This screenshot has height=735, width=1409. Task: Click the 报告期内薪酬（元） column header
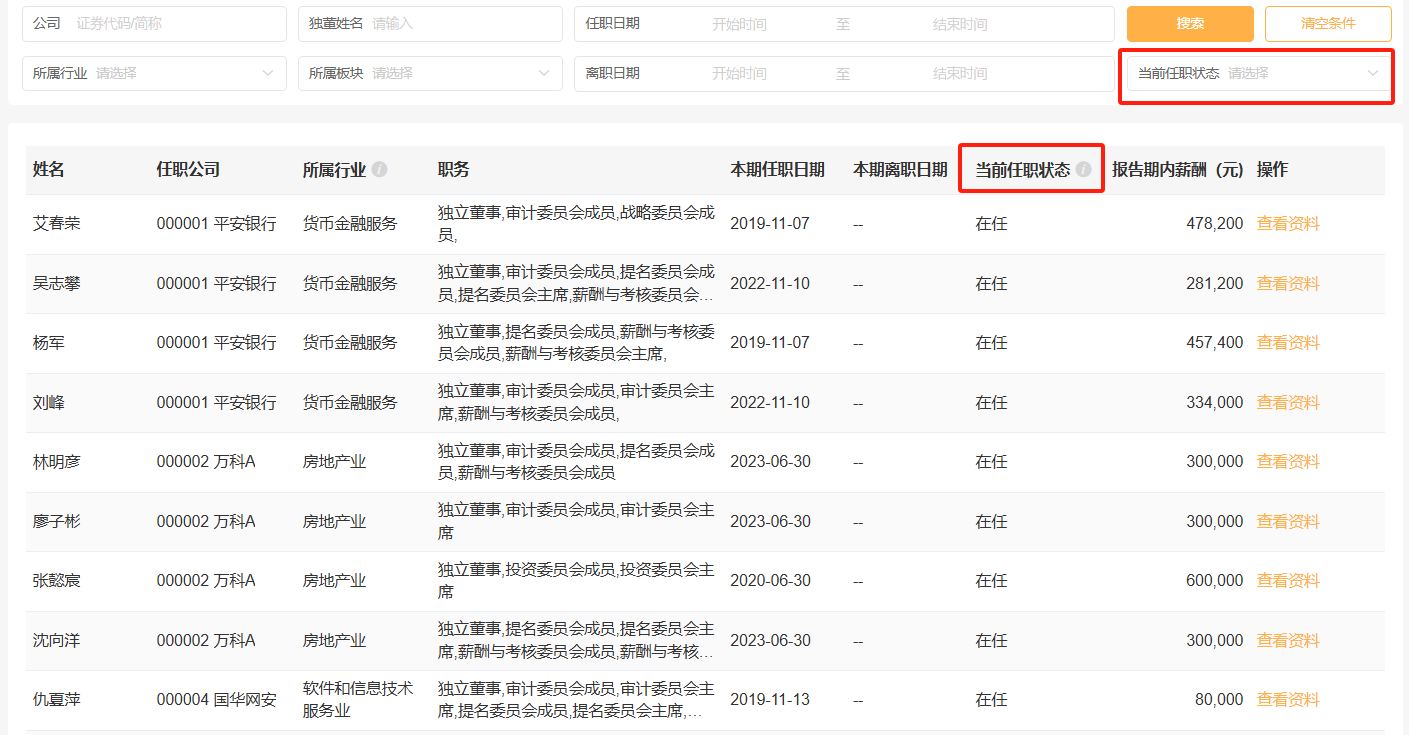(1178, 170)
